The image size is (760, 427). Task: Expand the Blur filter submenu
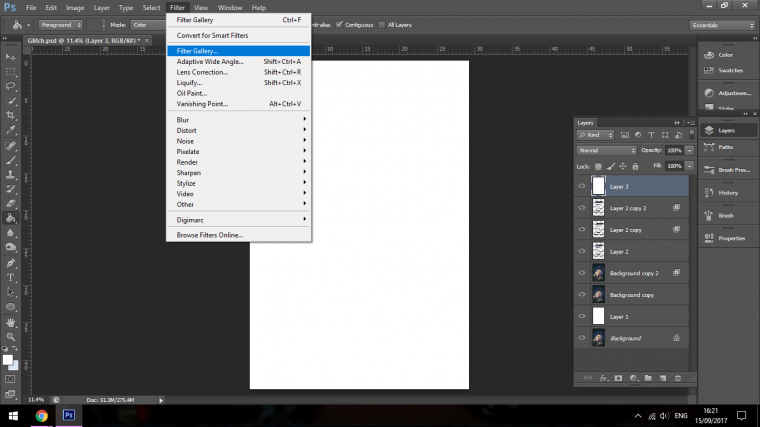(x=238, y=120)
